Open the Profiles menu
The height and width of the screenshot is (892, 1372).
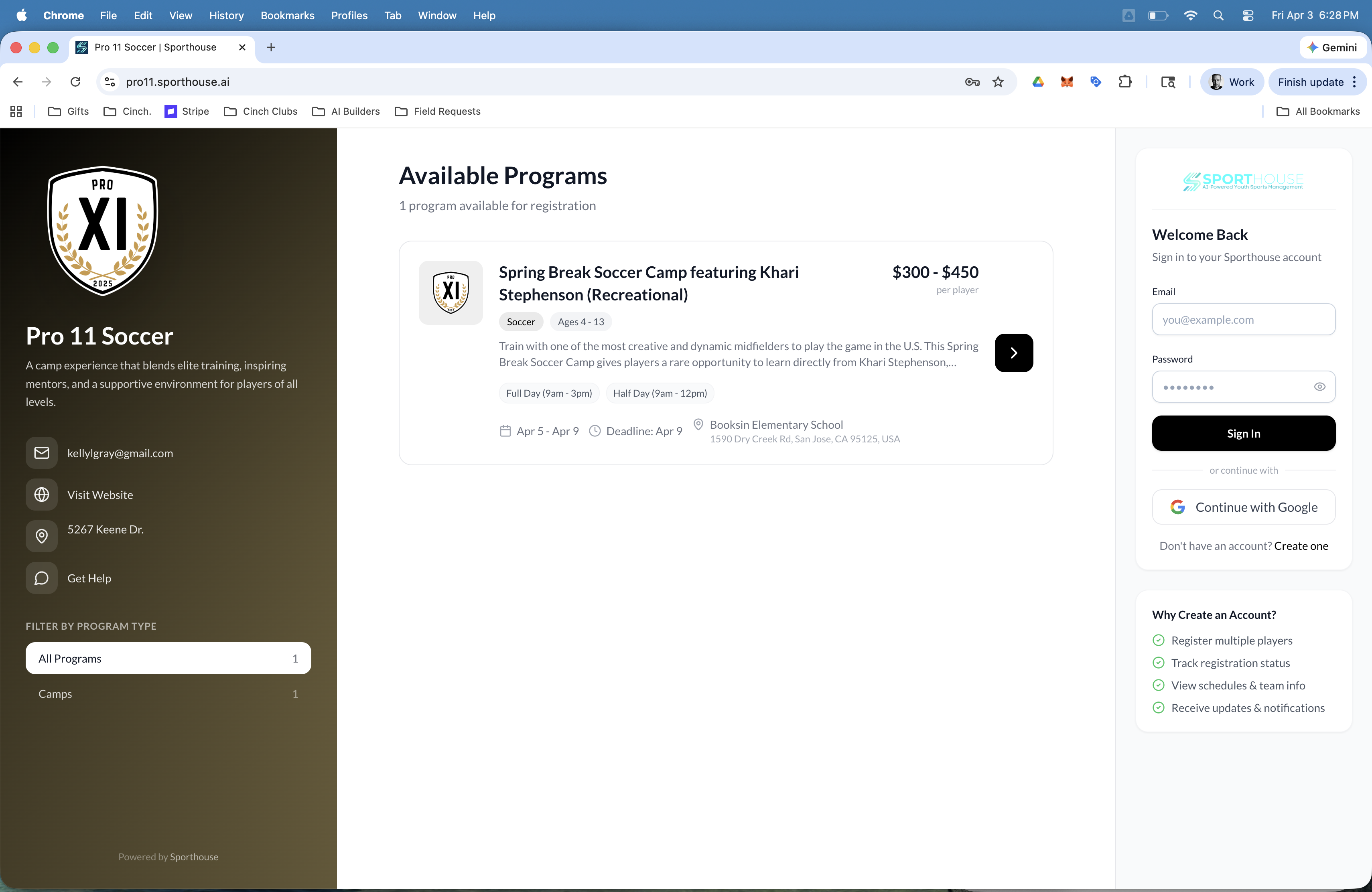click(x=349, y=16)
